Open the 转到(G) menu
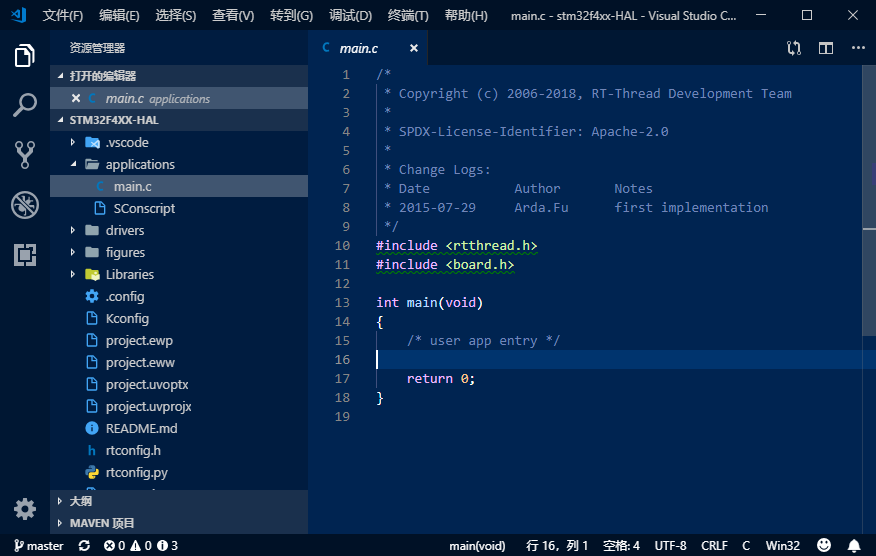 pos(291,15)
